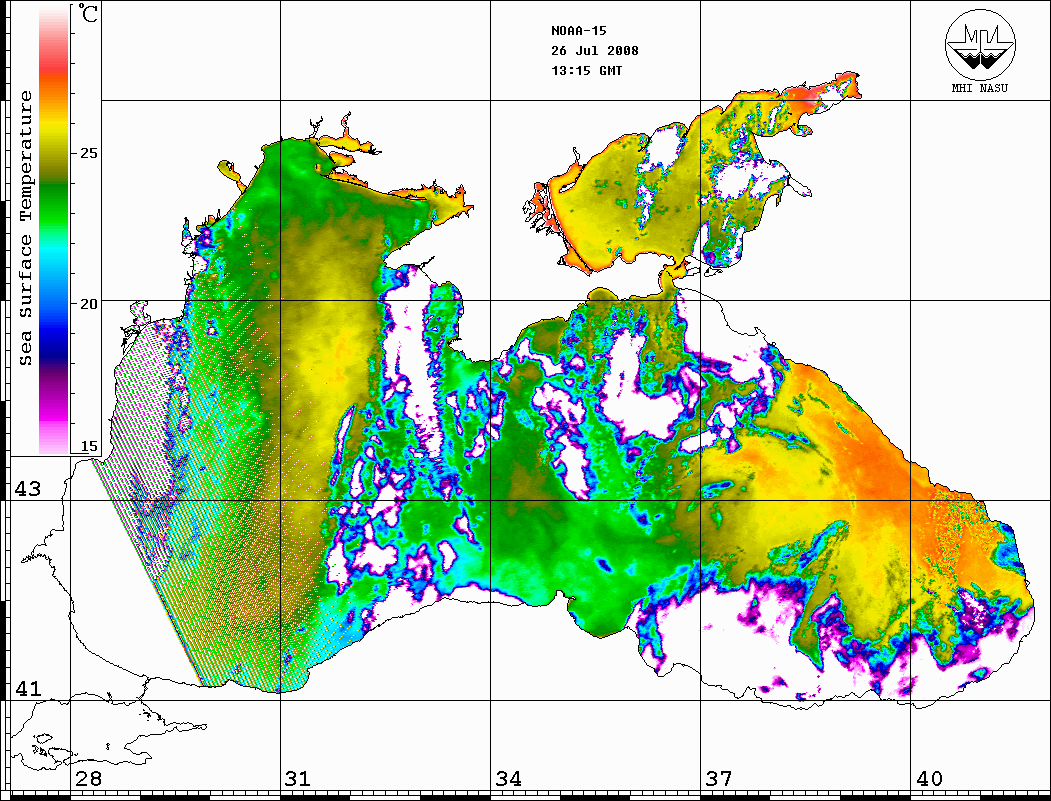The width and height of the screenshot is (1051, 801).
Task: Click the '20' value on temperature scale
Action: (x=88, y=304)
